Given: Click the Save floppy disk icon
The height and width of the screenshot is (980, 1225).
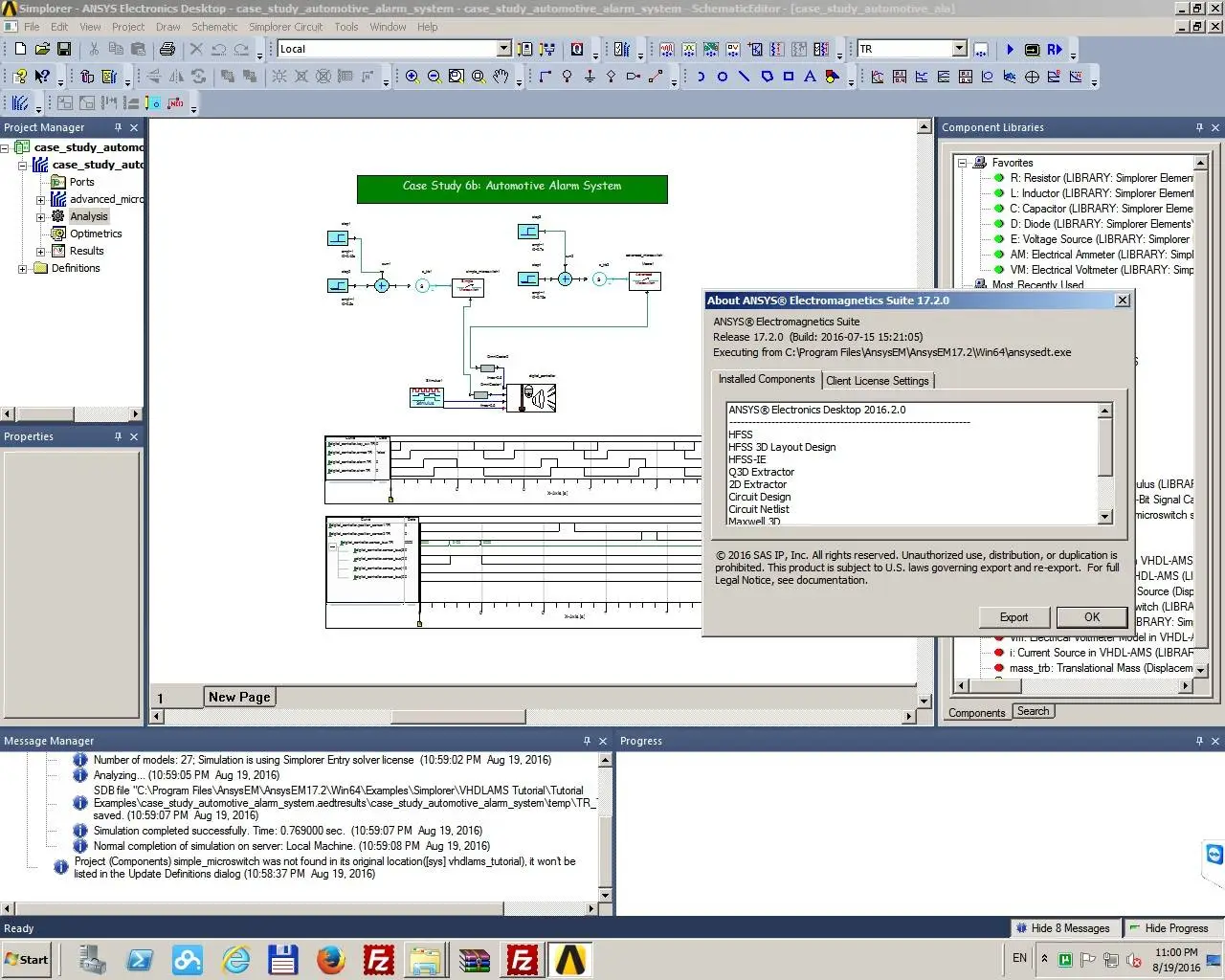Looking at the screenshot, I should pyautogui.click(x=64, y=49).
